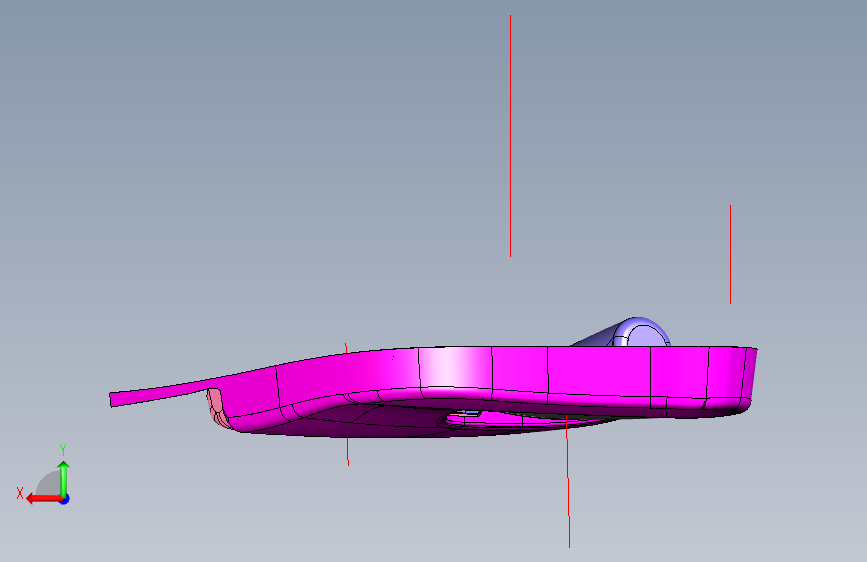
Task: Select the red vertical line at upper right
Action: [x=730, y=254]
